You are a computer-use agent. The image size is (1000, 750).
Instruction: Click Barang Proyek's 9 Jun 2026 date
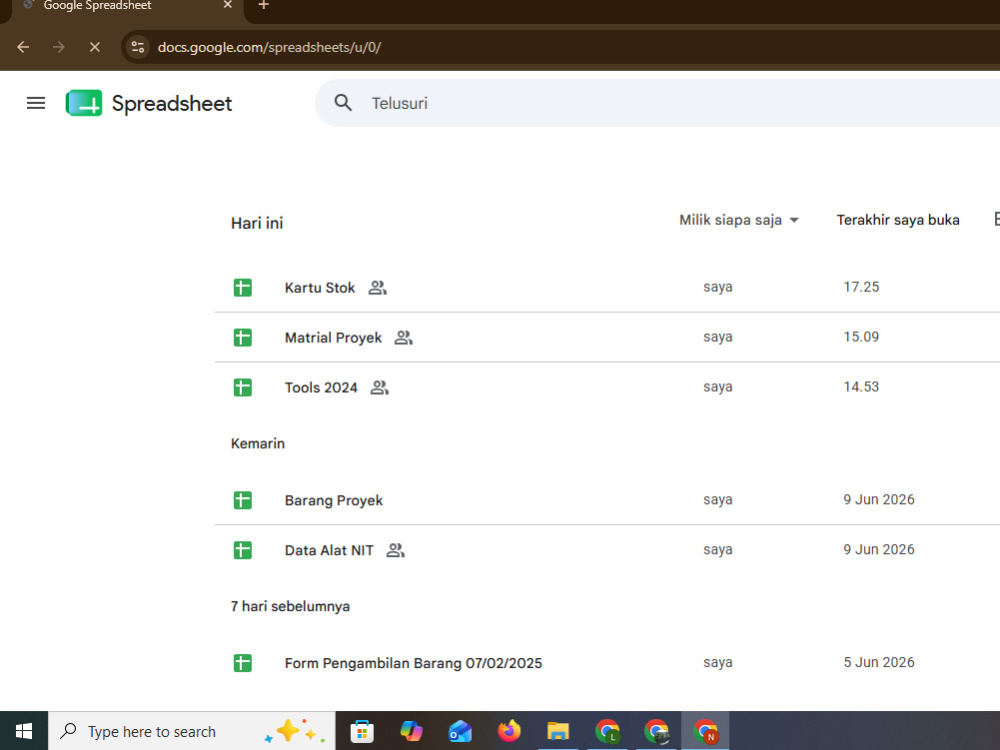click(x=879, y=499)
